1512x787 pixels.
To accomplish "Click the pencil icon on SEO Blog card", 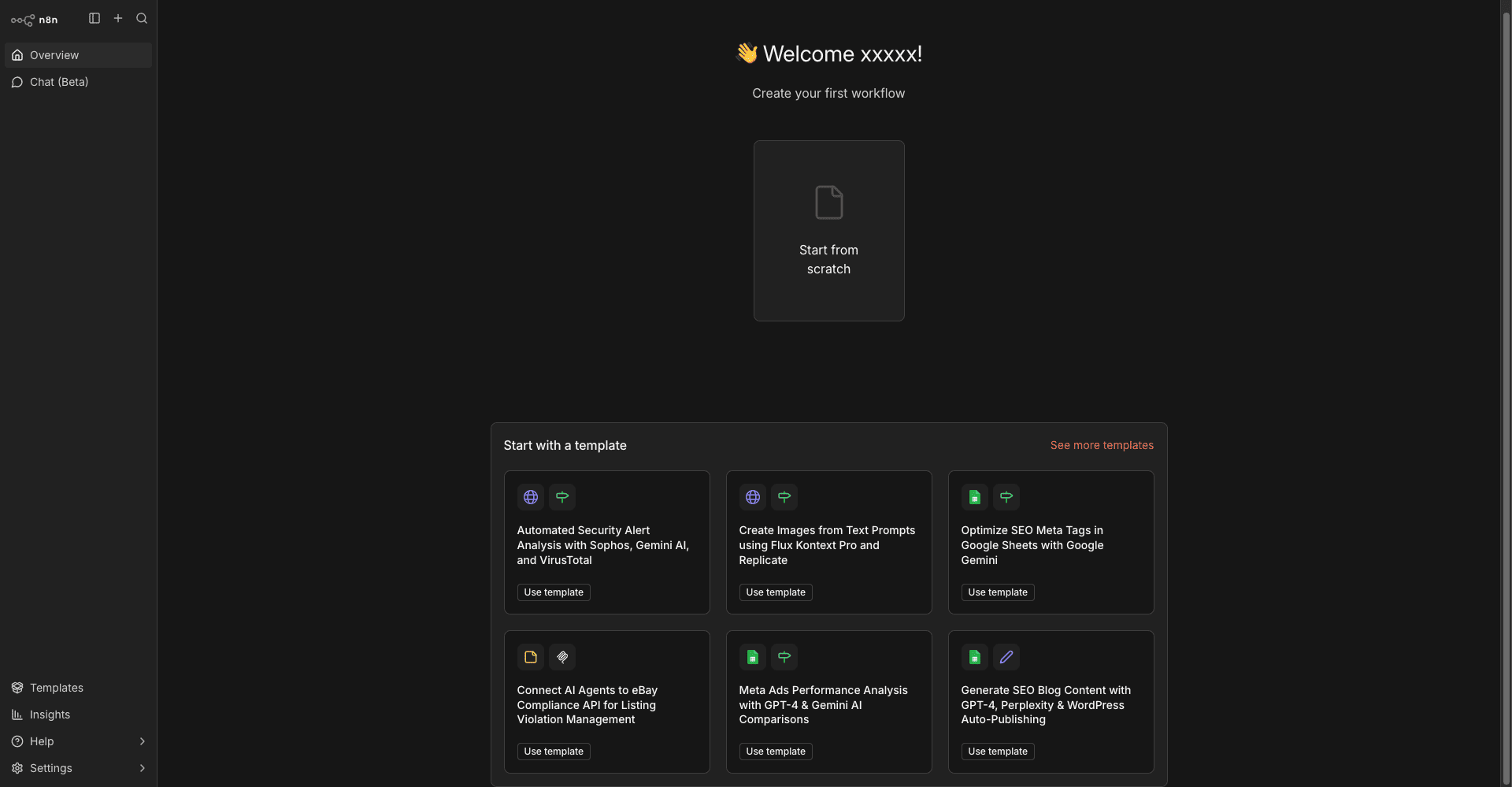I will pos(1006,657).
